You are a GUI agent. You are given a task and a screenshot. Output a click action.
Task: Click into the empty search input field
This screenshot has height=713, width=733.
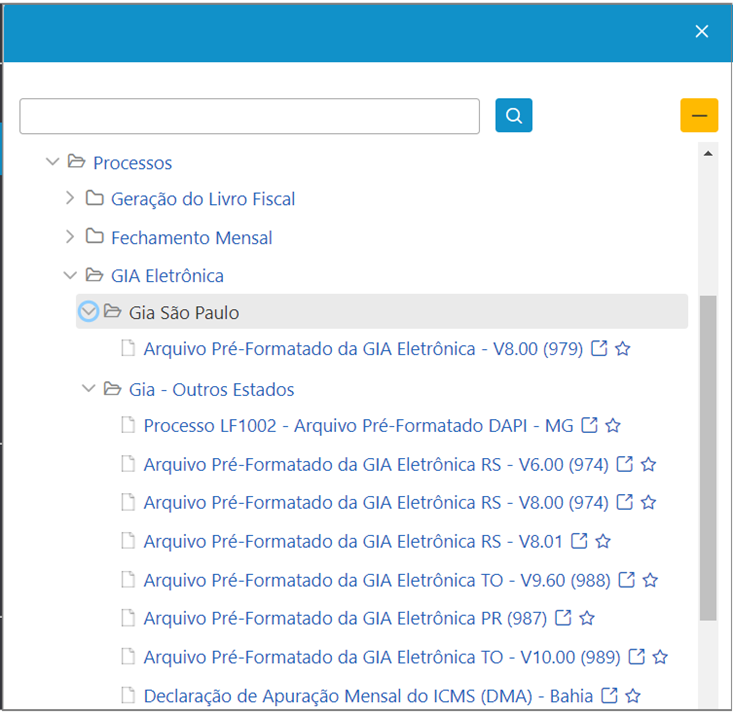click(x=249, y=116)
